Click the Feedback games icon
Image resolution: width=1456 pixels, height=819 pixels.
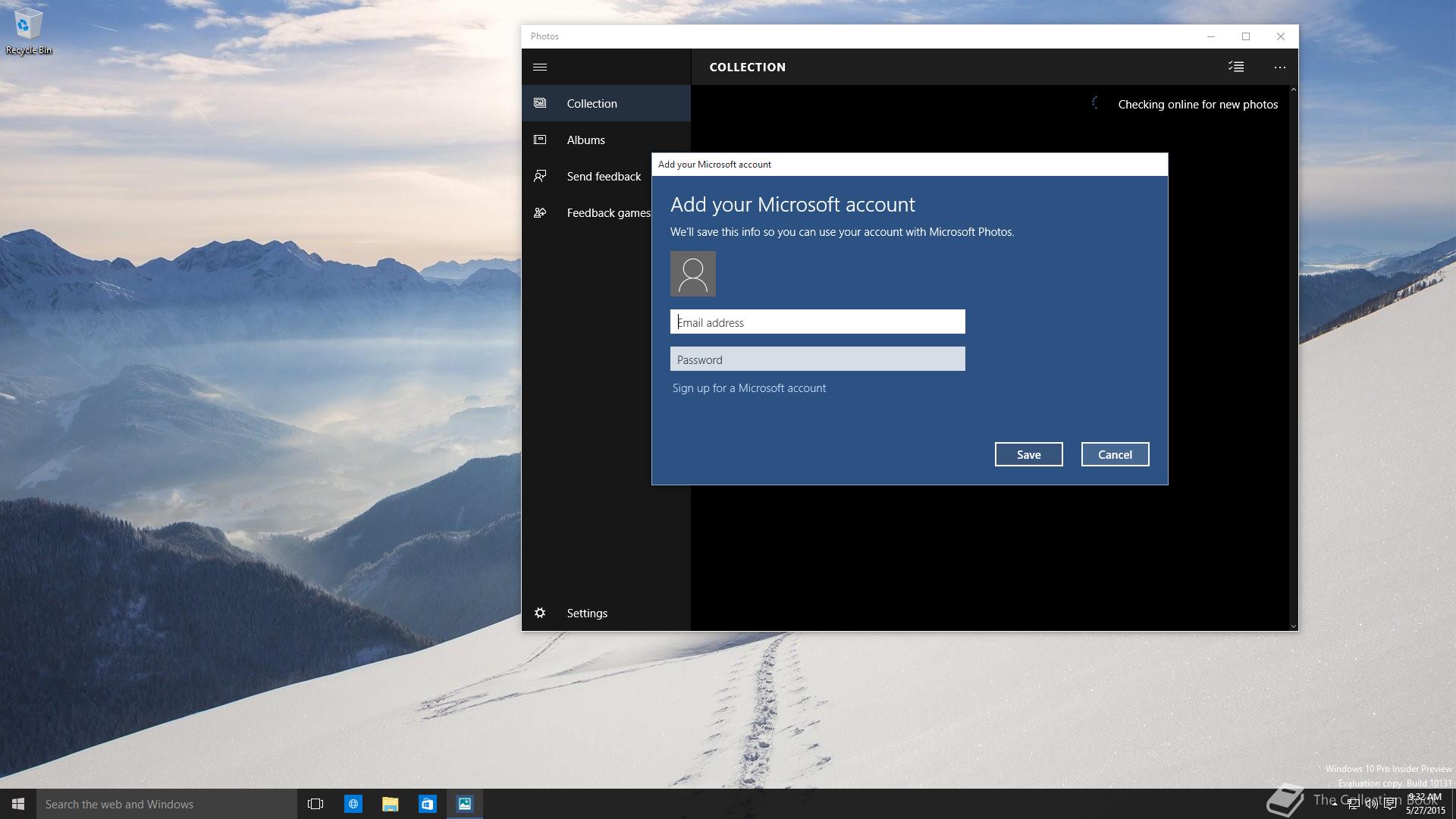540,212
